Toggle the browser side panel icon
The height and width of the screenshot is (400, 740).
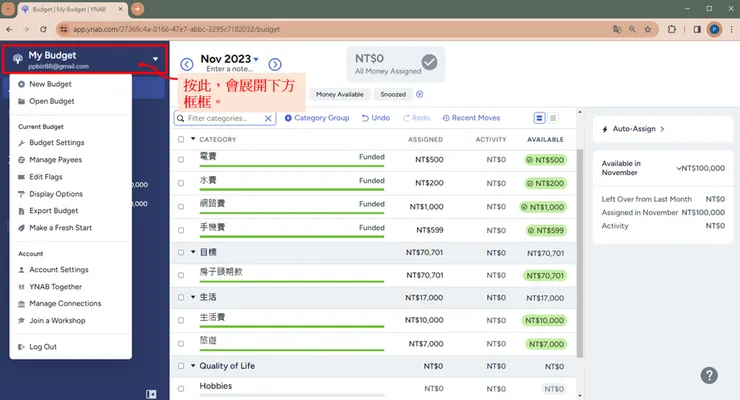click(697, 29)
